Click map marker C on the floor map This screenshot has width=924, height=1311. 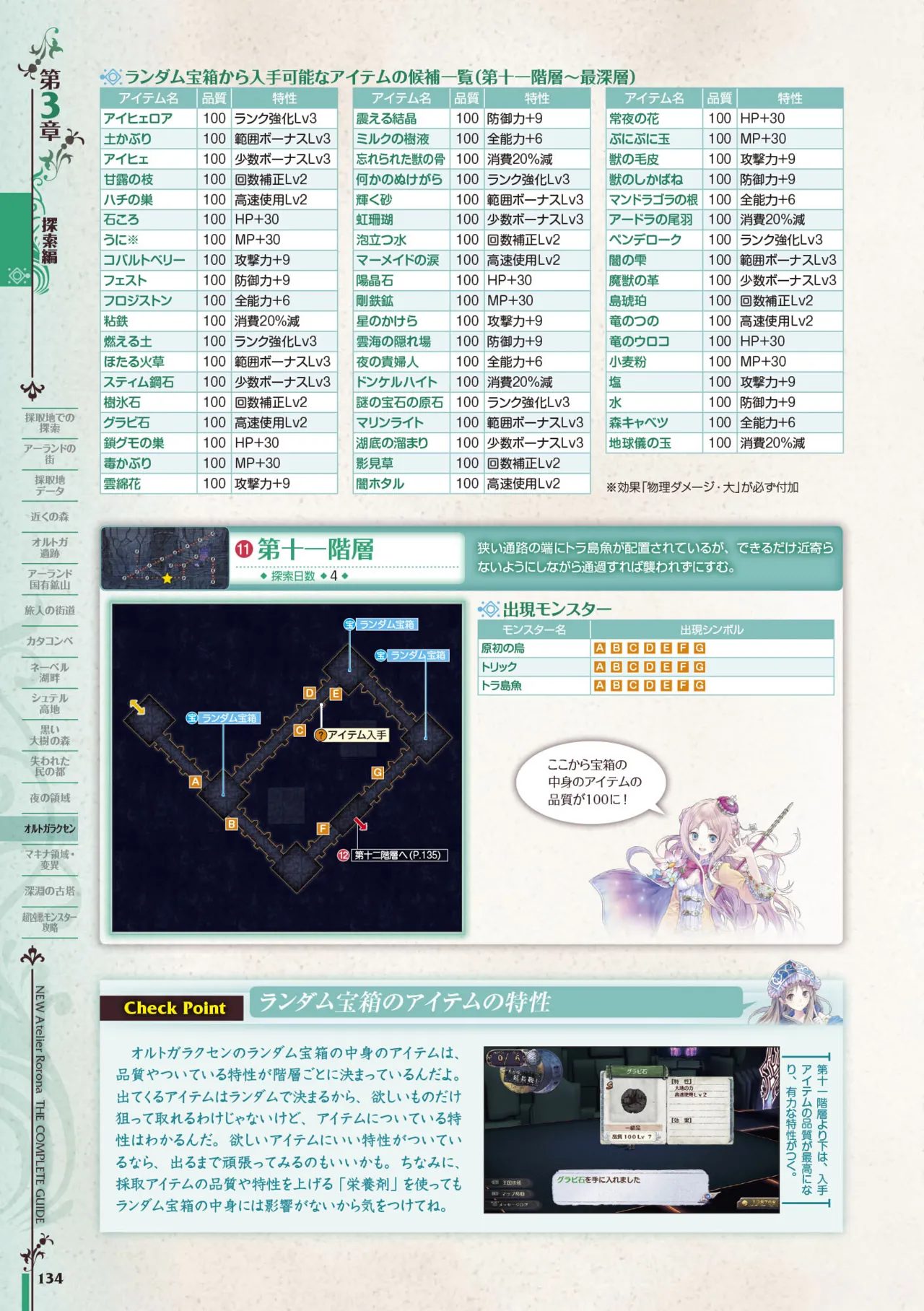pos(300,731)
